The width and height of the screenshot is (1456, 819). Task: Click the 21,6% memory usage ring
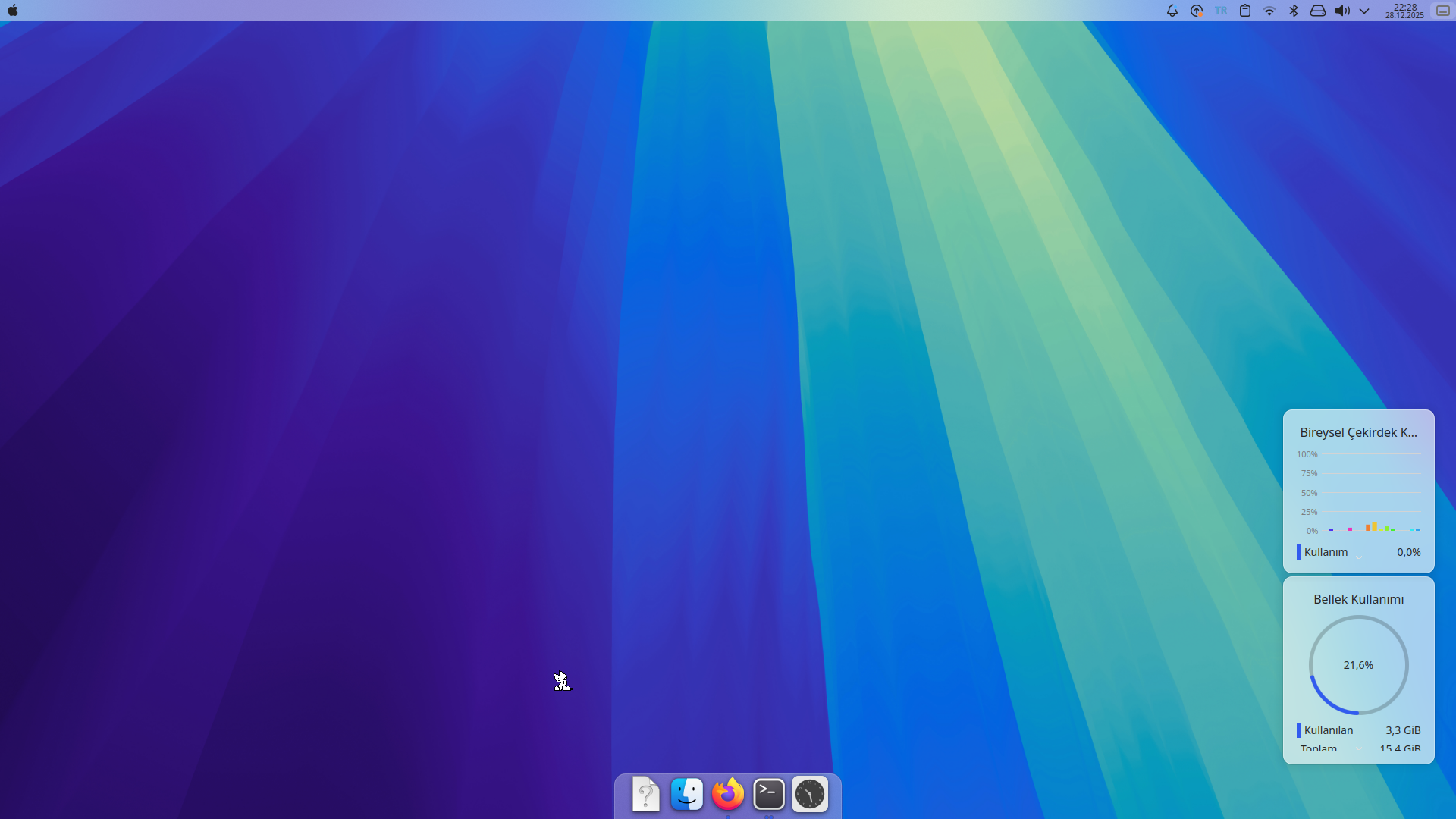pyautogui.click(x=1358, y=665)
